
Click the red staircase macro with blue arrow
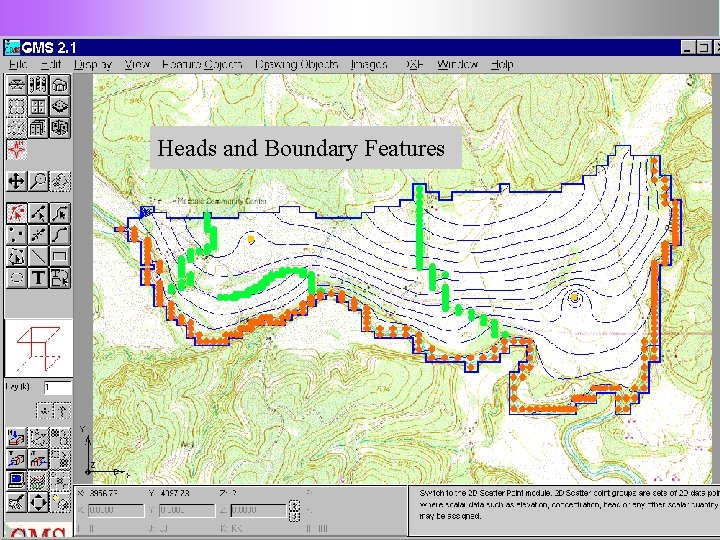38,459
